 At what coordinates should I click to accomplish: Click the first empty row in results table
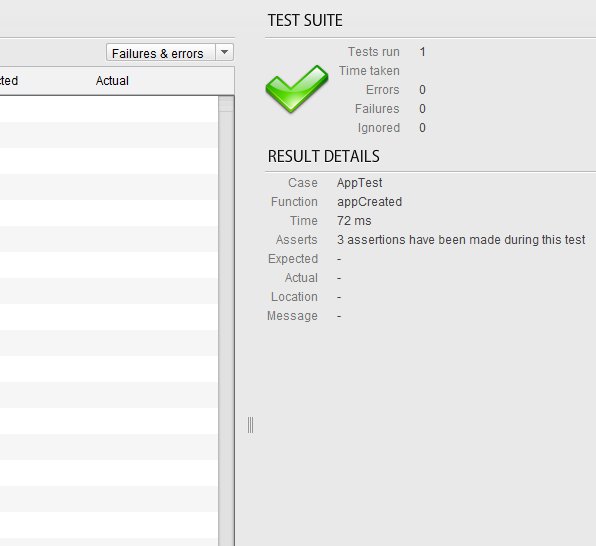[109, 109]
